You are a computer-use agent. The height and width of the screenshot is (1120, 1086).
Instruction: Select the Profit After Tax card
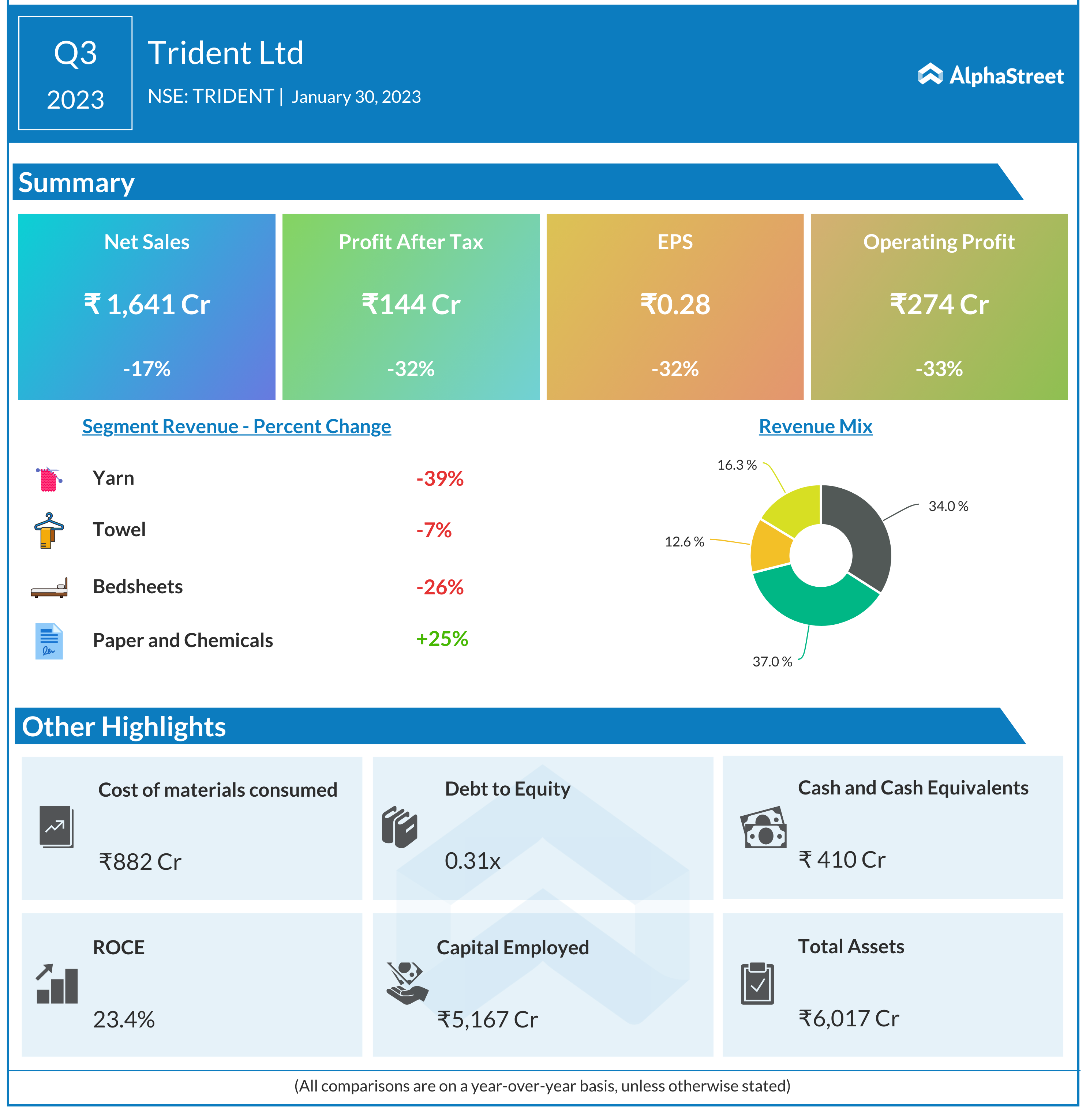coord(411,307)
